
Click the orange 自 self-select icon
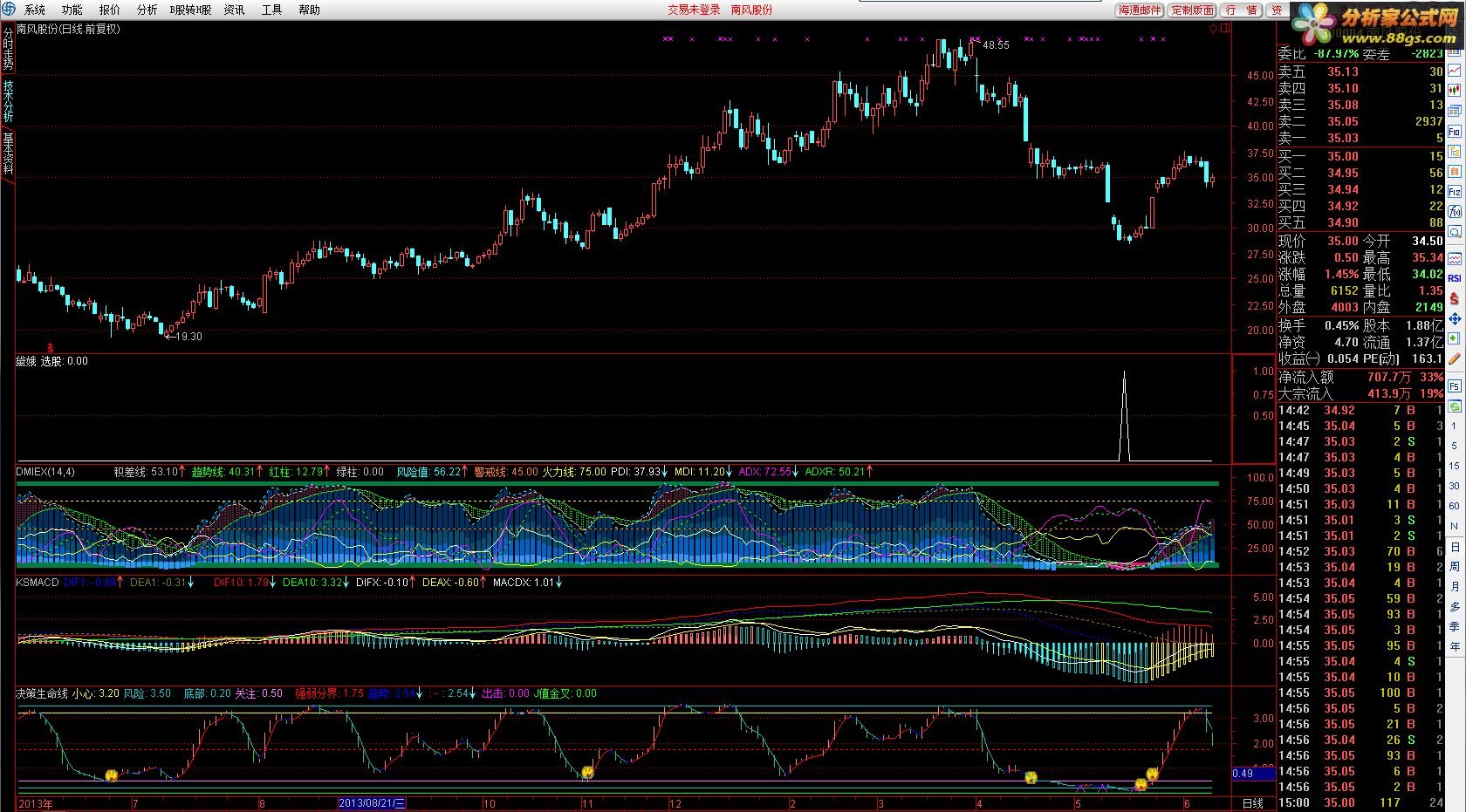(x=1455, y=171)
